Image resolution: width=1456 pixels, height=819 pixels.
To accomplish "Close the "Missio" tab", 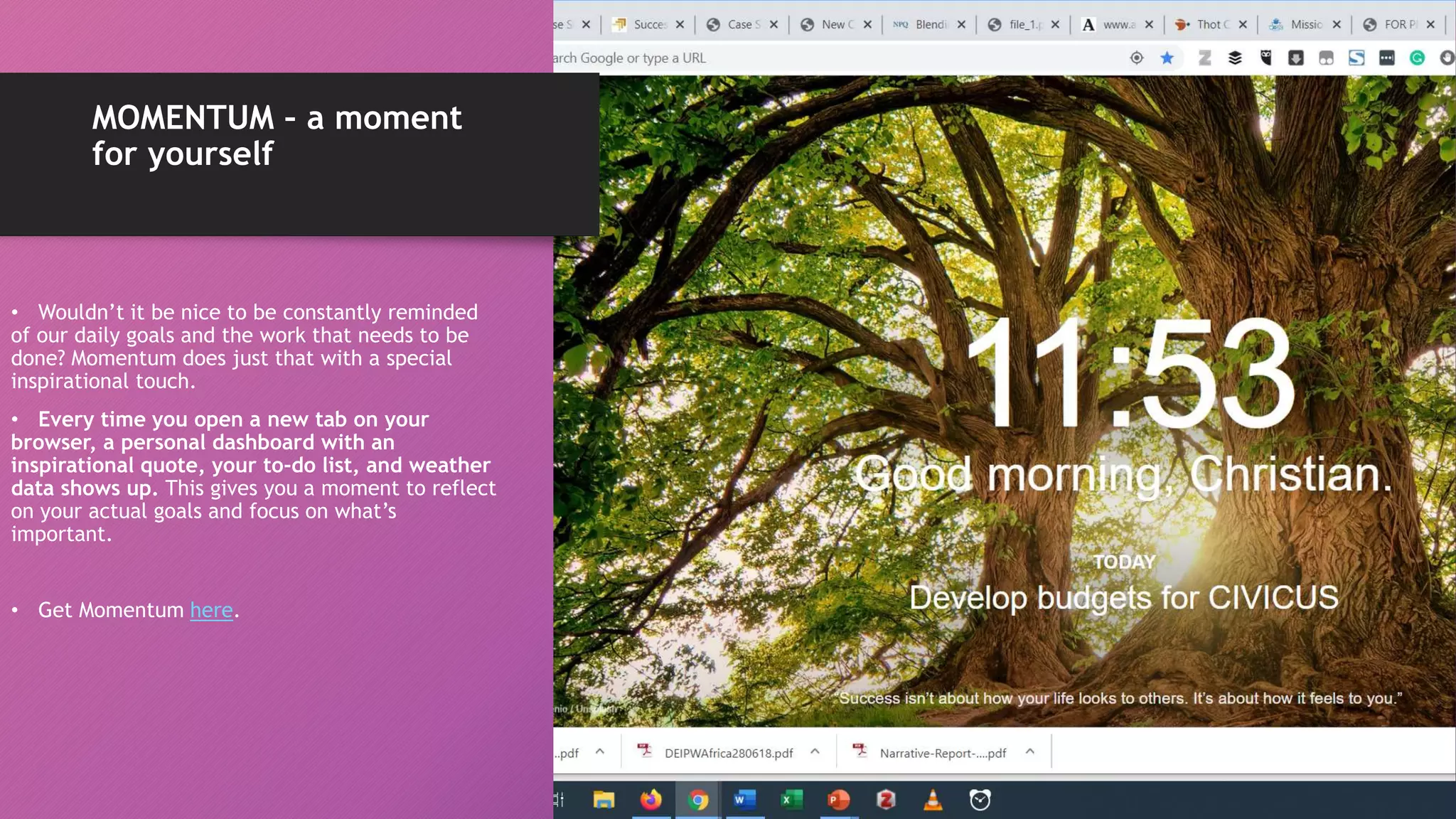I will [1337, 24].
